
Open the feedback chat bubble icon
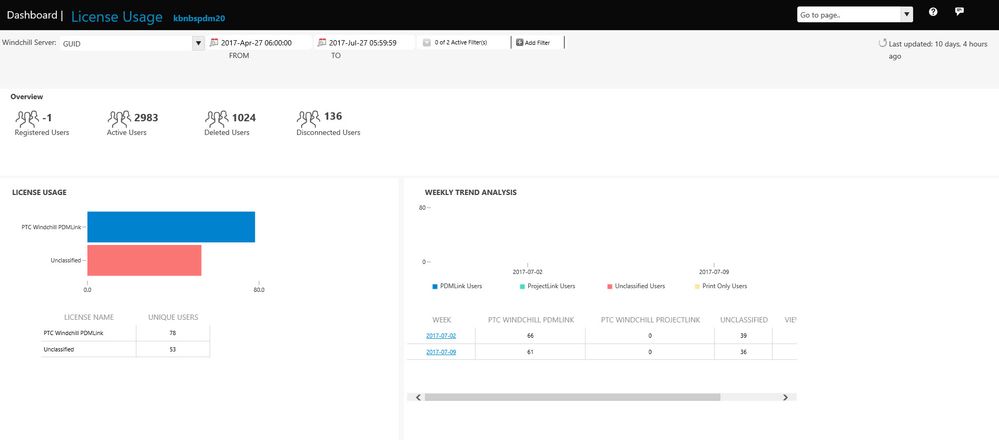pyautogui.click(x=959, y=12)
